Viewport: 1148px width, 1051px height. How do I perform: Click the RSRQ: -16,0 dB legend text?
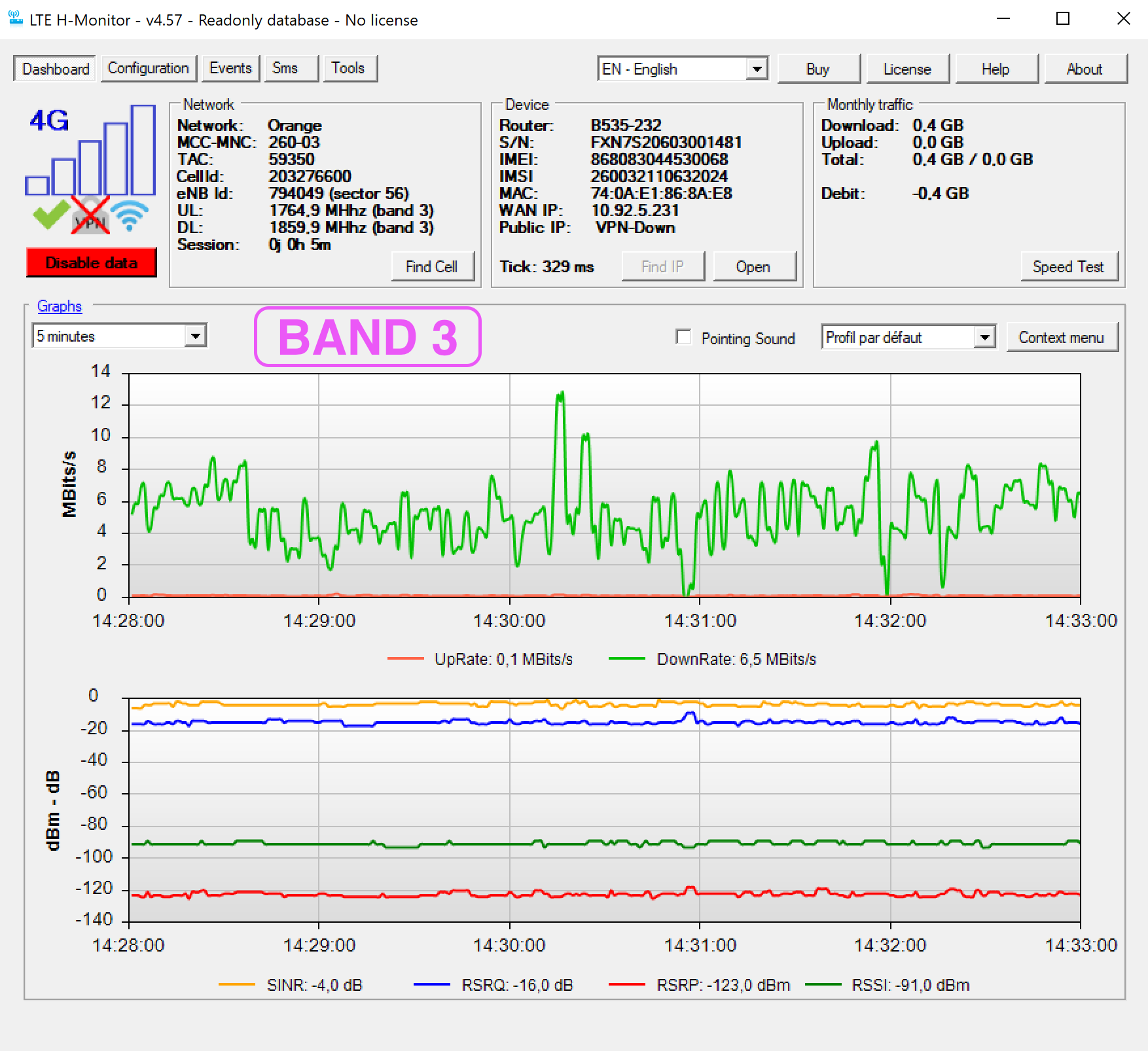(x=517, y=985)
